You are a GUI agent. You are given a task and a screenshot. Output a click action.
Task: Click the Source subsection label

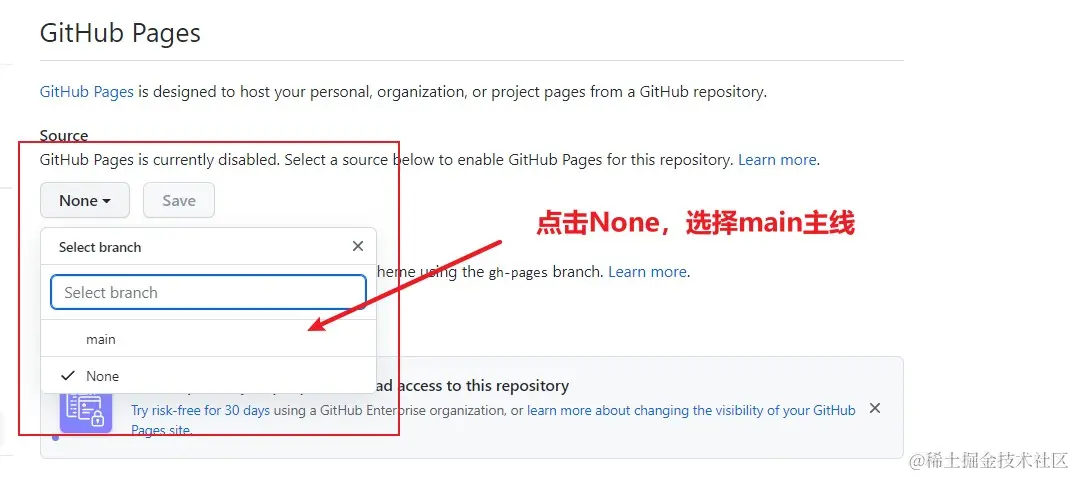pyautogui.click(x=64, y=135)
